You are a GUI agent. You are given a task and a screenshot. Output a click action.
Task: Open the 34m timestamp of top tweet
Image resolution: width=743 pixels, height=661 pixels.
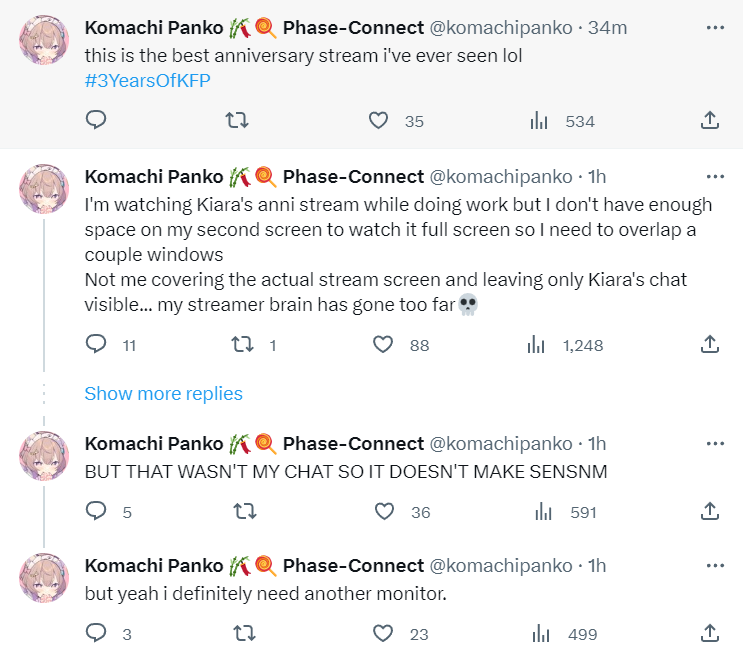607,28
